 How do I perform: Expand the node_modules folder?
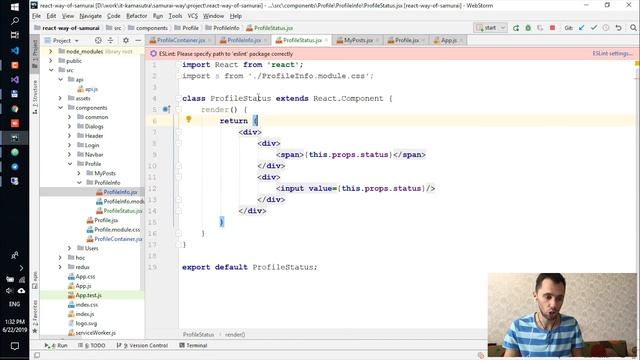pyautogui.click(x=51, y=51)
